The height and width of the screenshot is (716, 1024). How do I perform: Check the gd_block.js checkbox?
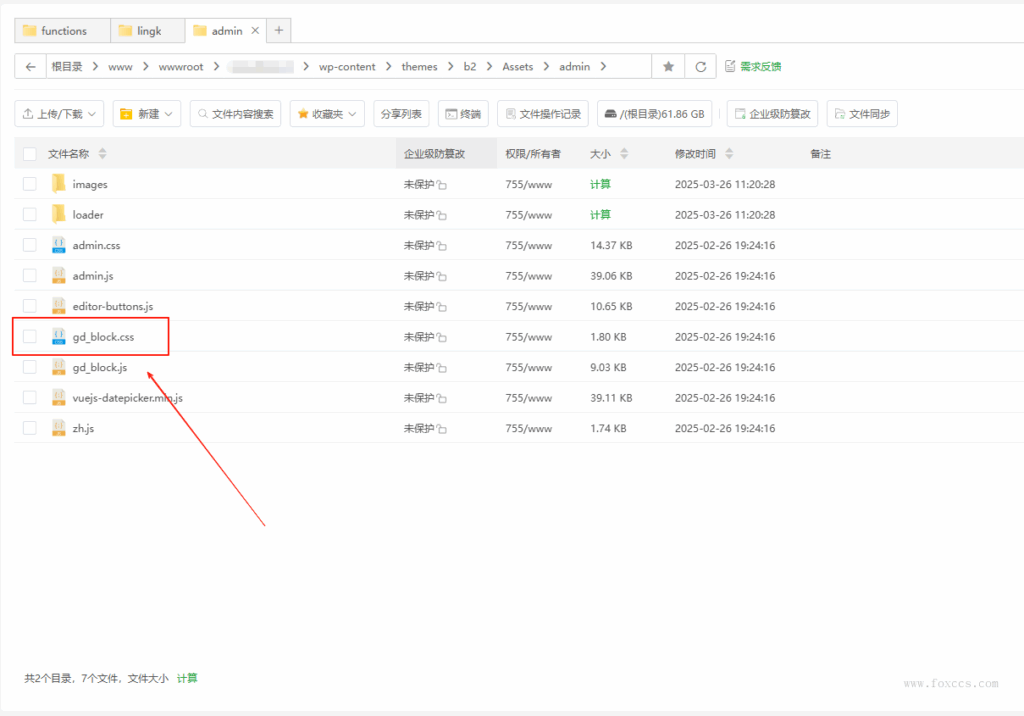tap(29, 366)
